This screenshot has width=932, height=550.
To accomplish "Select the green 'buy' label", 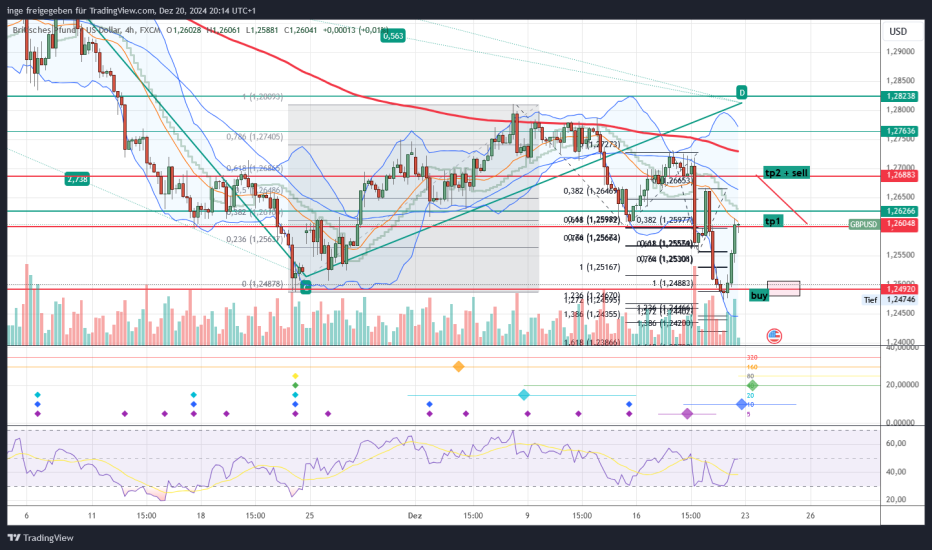I will 759,296.
